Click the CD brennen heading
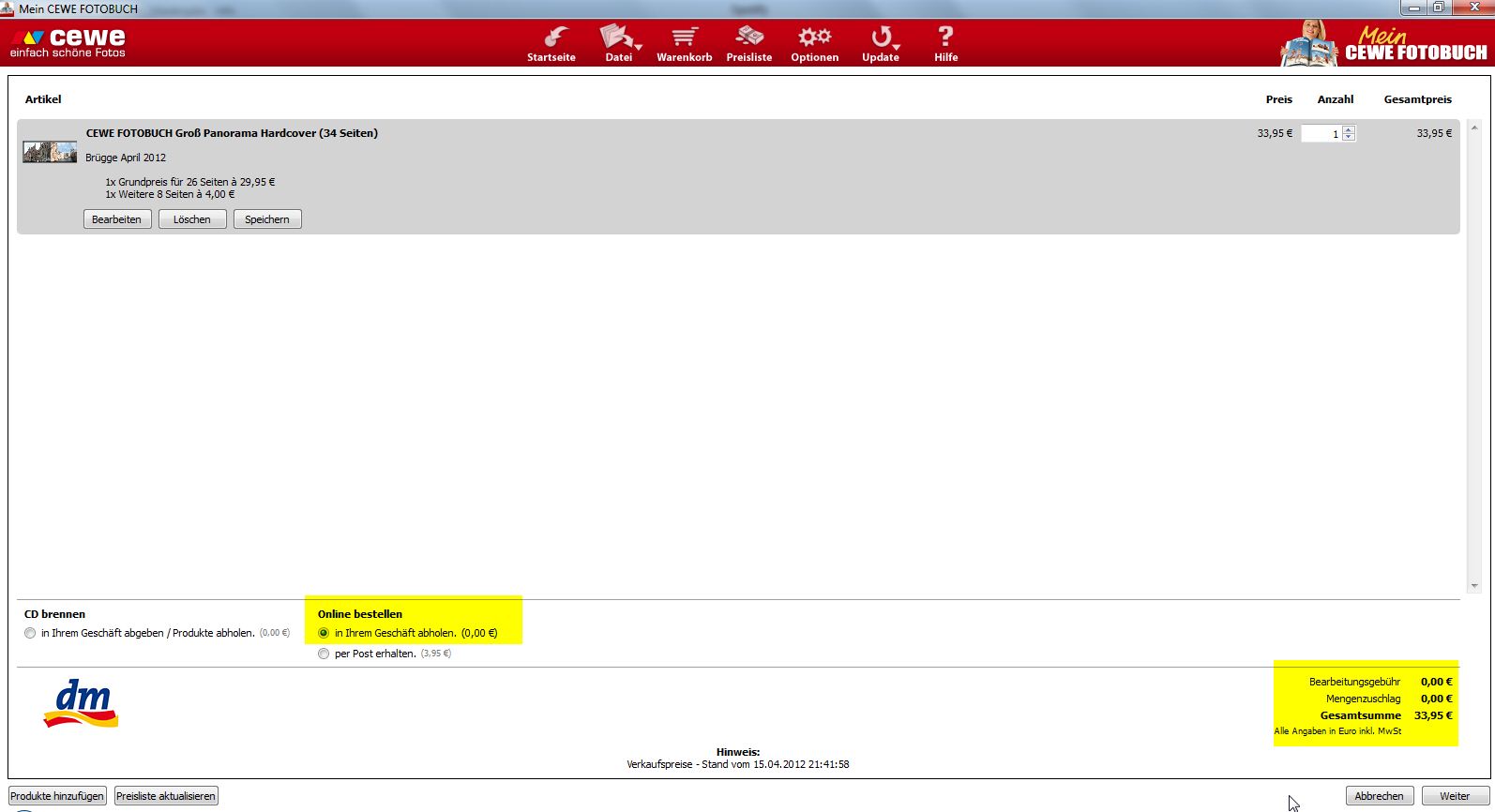Screen dimensions: 1495x812 (x=54, y=614)
